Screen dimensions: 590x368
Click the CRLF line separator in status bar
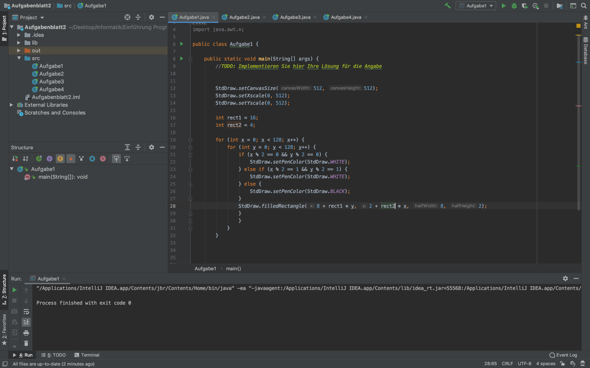click(x=507, y=363)
